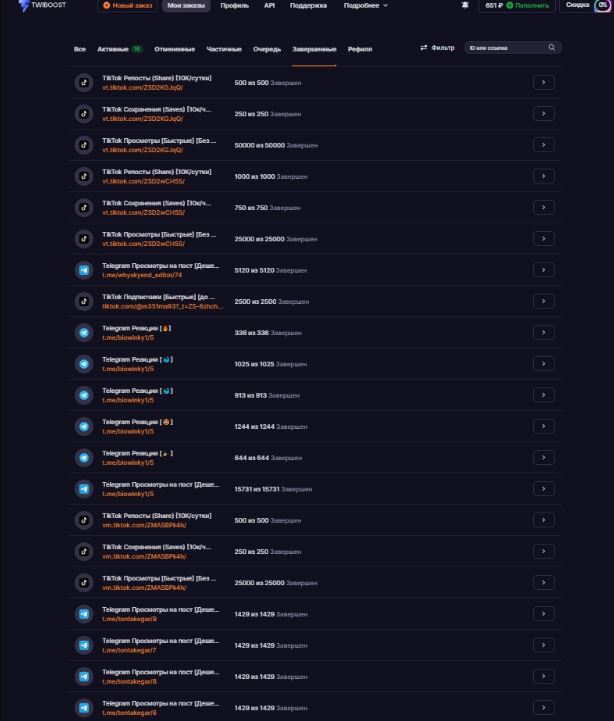Viewport: 614px width, 721px height.
Task: Expand details arrow for 50000 из 50000 order
Action: point(544,145)
